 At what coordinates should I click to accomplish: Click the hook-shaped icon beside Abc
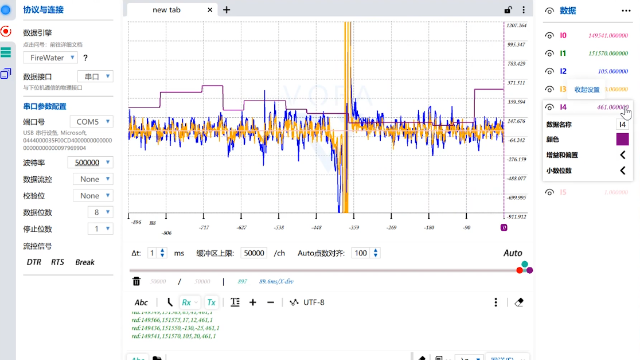(x=169, y=302)
